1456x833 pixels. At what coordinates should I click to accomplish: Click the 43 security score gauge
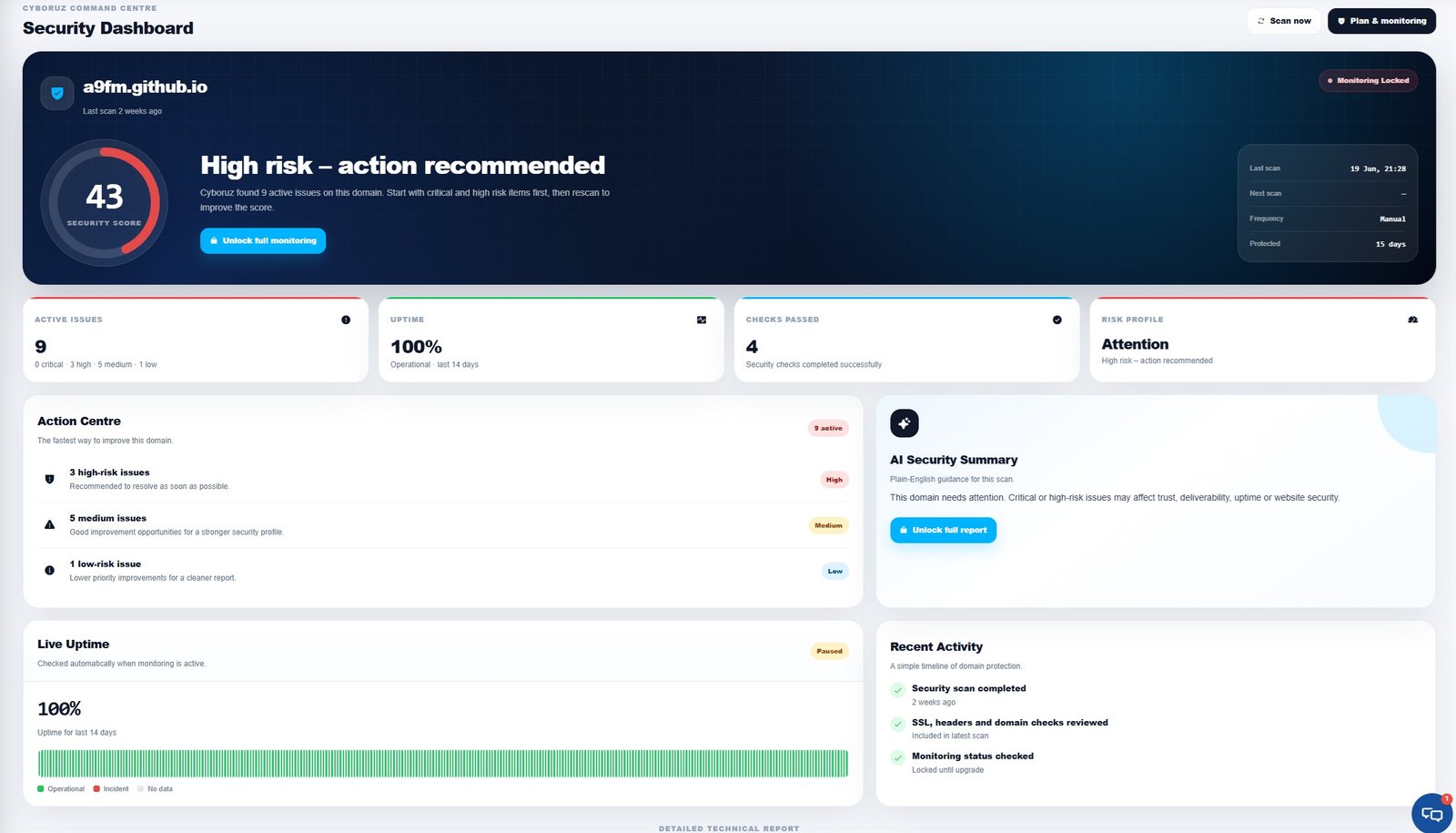pyautogui.click(x=105, y=202)
